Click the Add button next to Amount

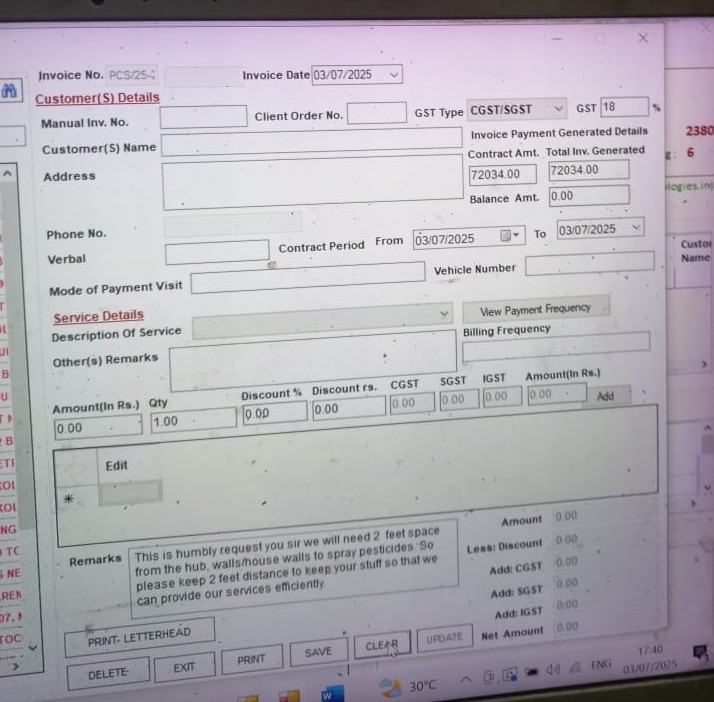click(607, 396)
